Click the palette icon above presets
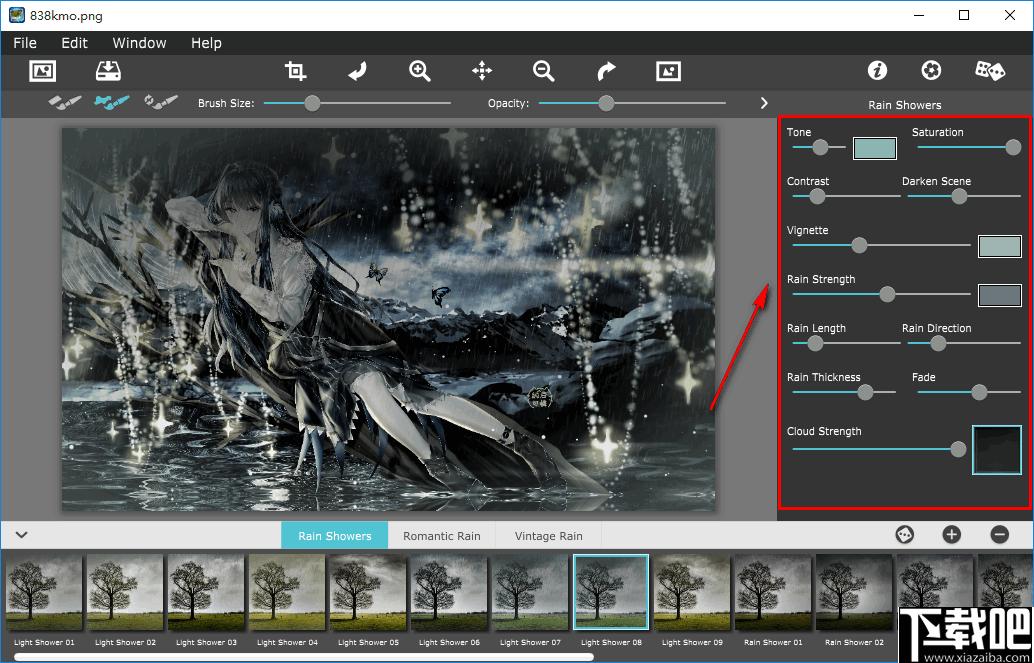The width and height of the screenshot is (1034, 663). tap(904, 535)
